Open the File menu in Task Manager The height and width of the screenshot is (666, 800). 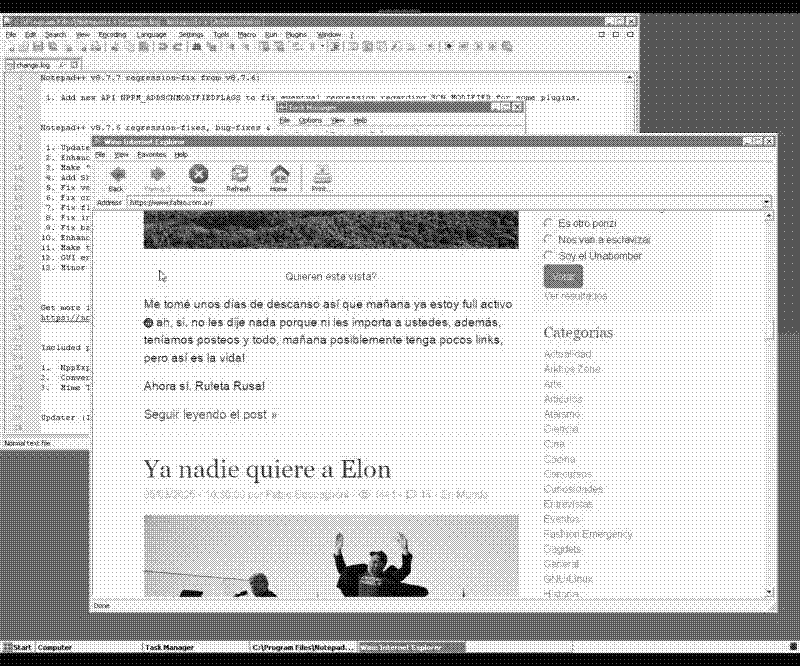coord(285,121)
